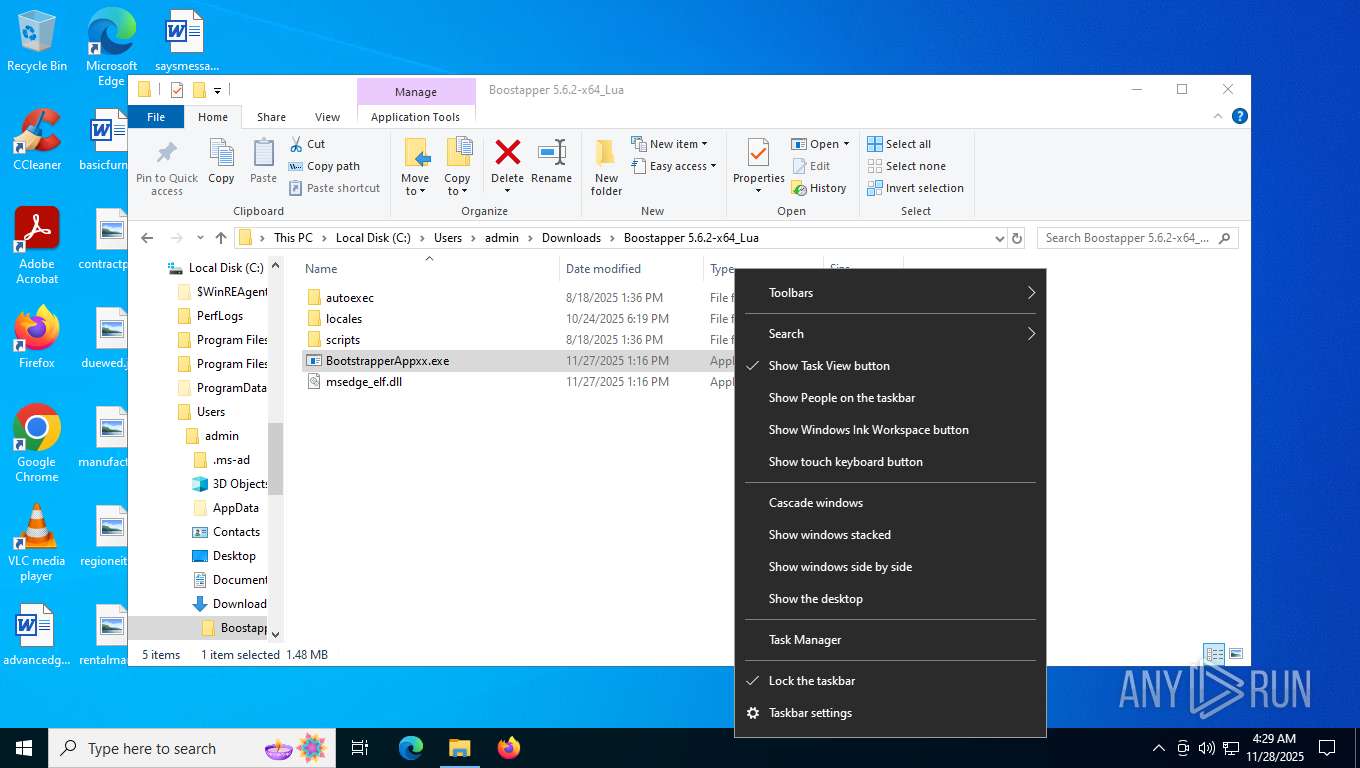
Task: Select the autoexec folder
Action: point(349,298)
